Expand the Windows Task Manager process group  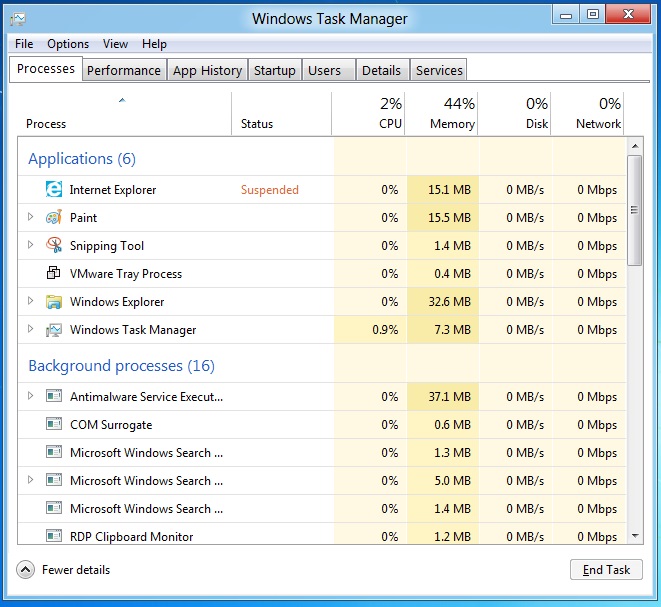30,328
